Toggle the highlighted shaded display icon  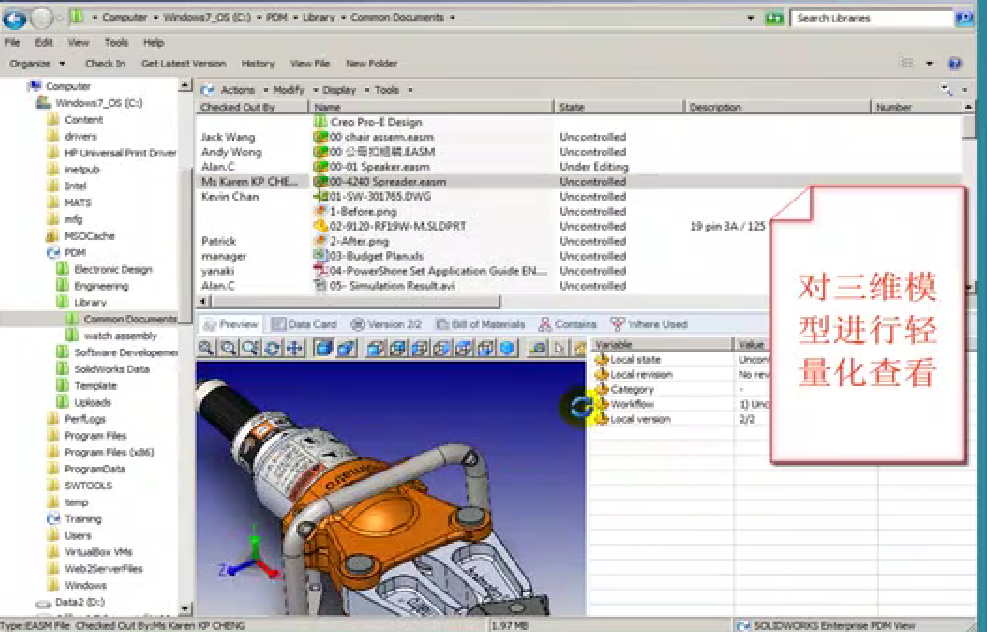pos(324,347)
